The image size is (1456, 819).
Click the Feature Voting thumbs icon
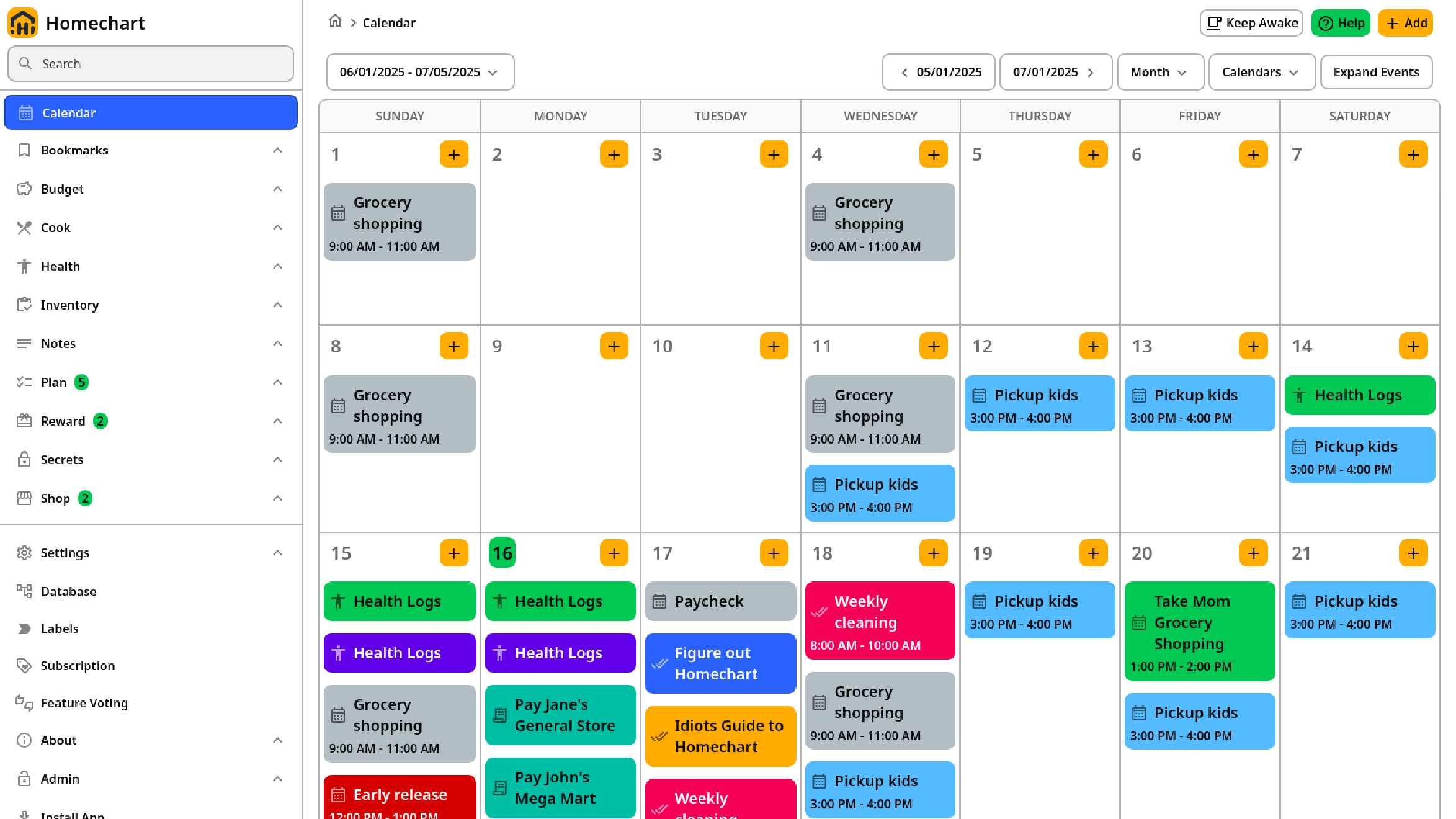tap(24, 702)
